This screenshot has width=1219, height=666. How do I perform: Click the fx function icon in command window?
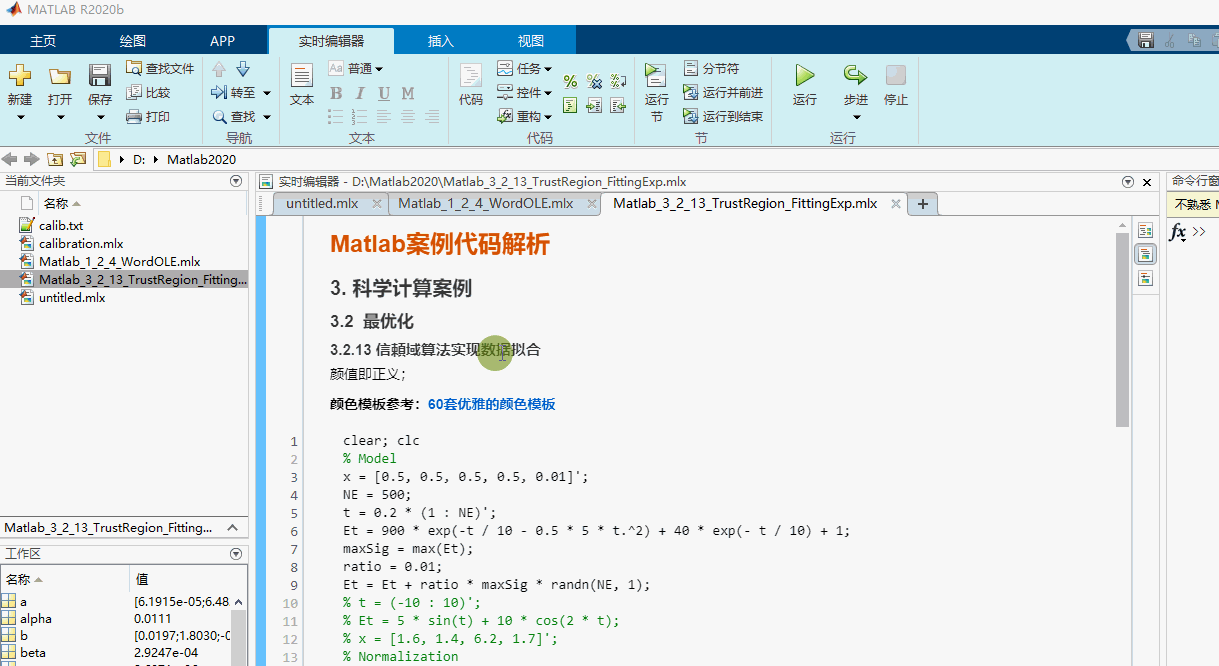pyautogui.click(x=1179, y=233)
